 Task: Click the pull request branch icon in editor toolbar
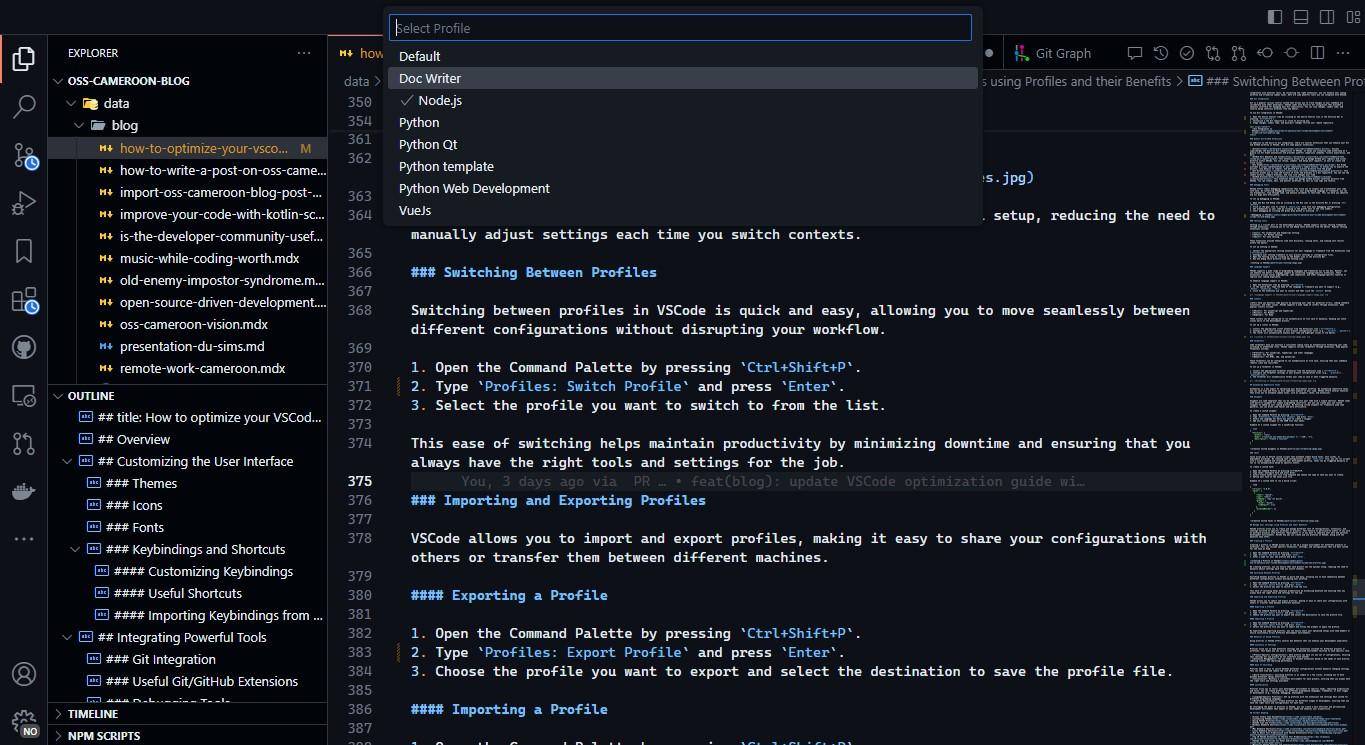[1239, 53]
